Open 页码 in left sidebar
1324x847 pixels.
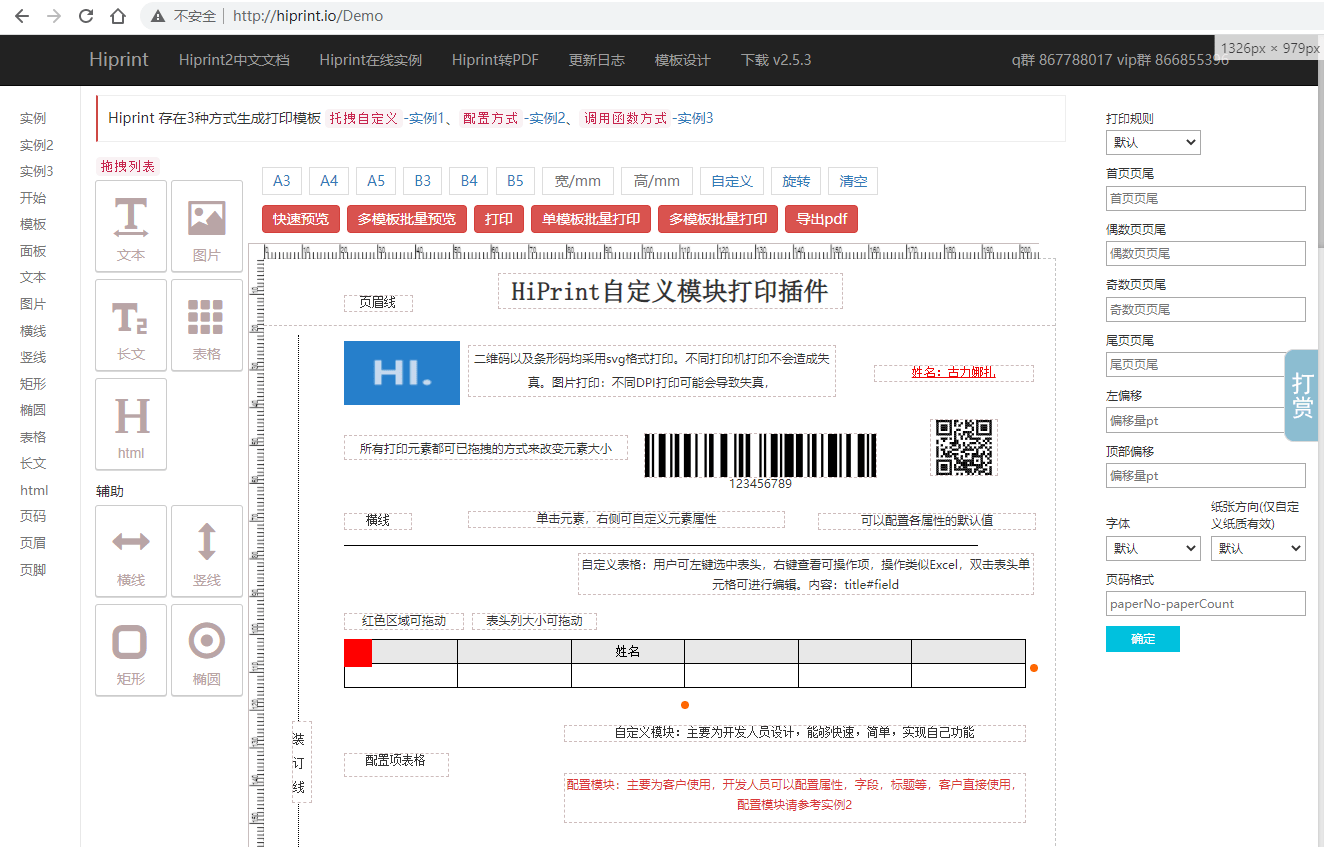tap(33, 516)
